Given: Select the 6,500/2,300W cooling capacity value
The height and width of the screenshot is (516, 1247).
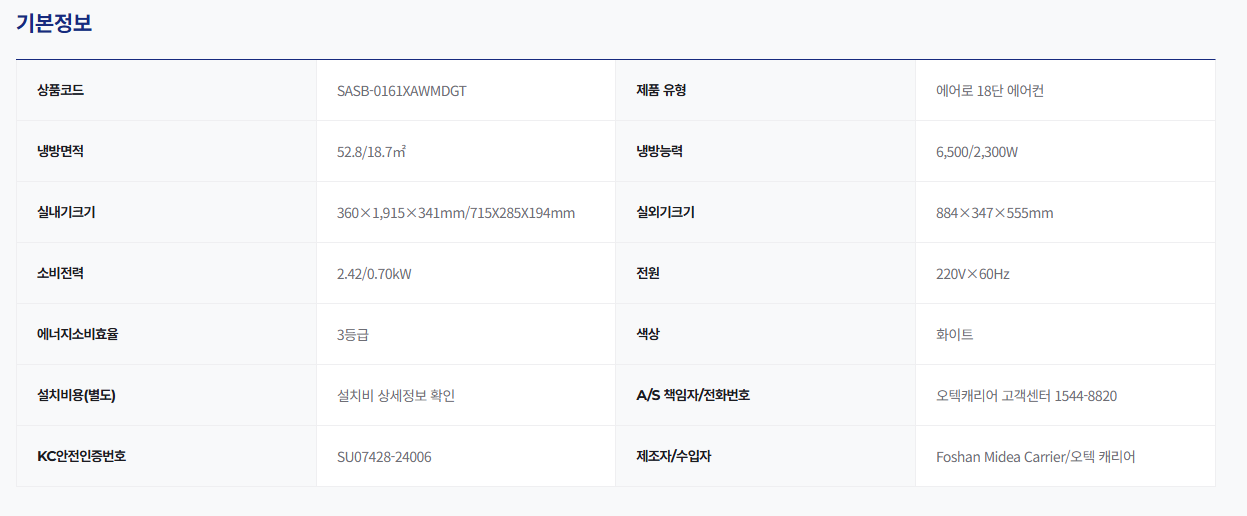Looking at the screenshot, I should pos(977,152).
